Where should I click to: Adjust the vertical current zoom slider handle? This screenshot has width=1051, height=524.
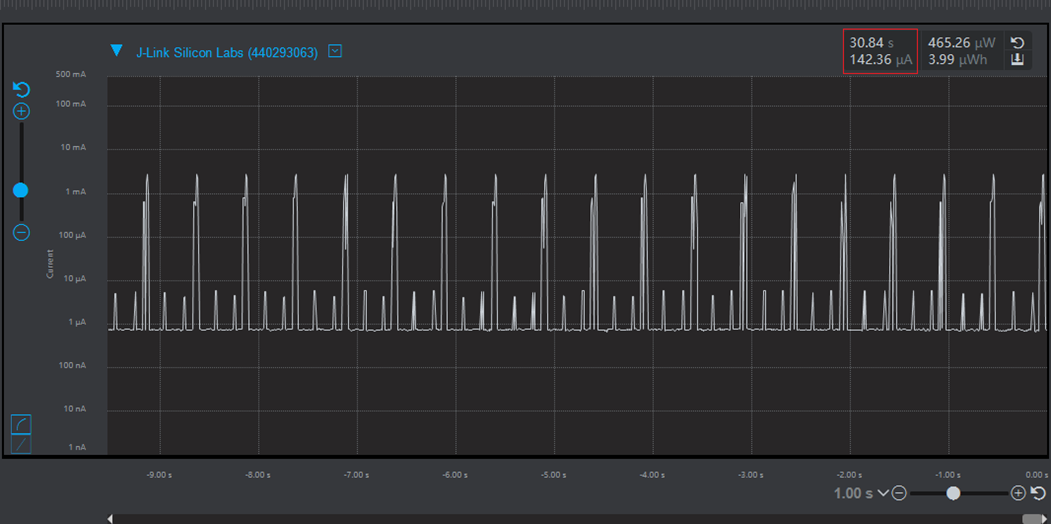[21, 190]
